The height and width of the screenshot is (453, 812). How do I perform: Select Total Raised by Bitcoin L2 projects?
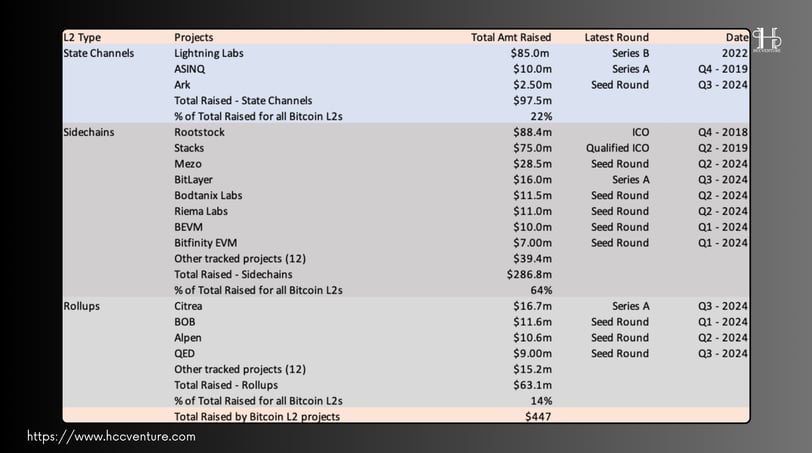(x=259, y=416)
